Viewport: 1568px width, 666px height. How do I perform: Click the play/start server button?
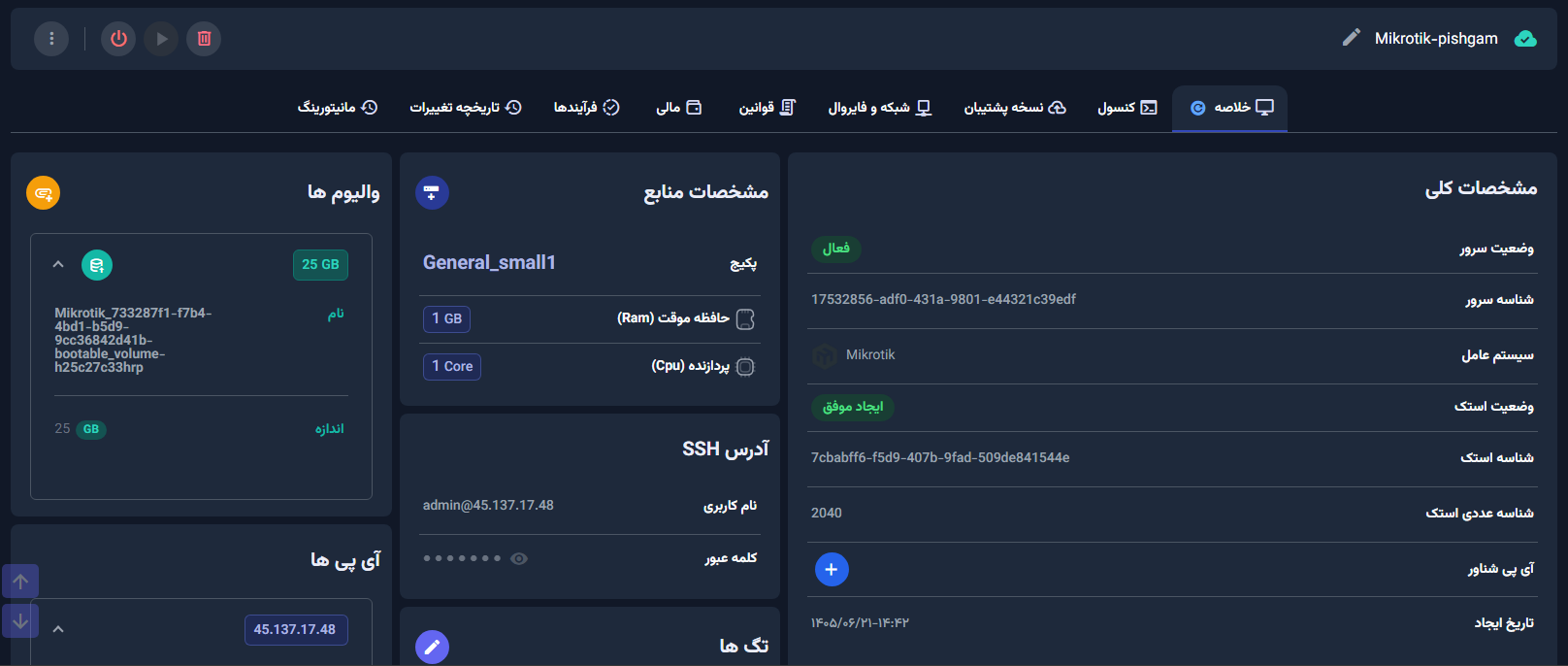(161, 39)
